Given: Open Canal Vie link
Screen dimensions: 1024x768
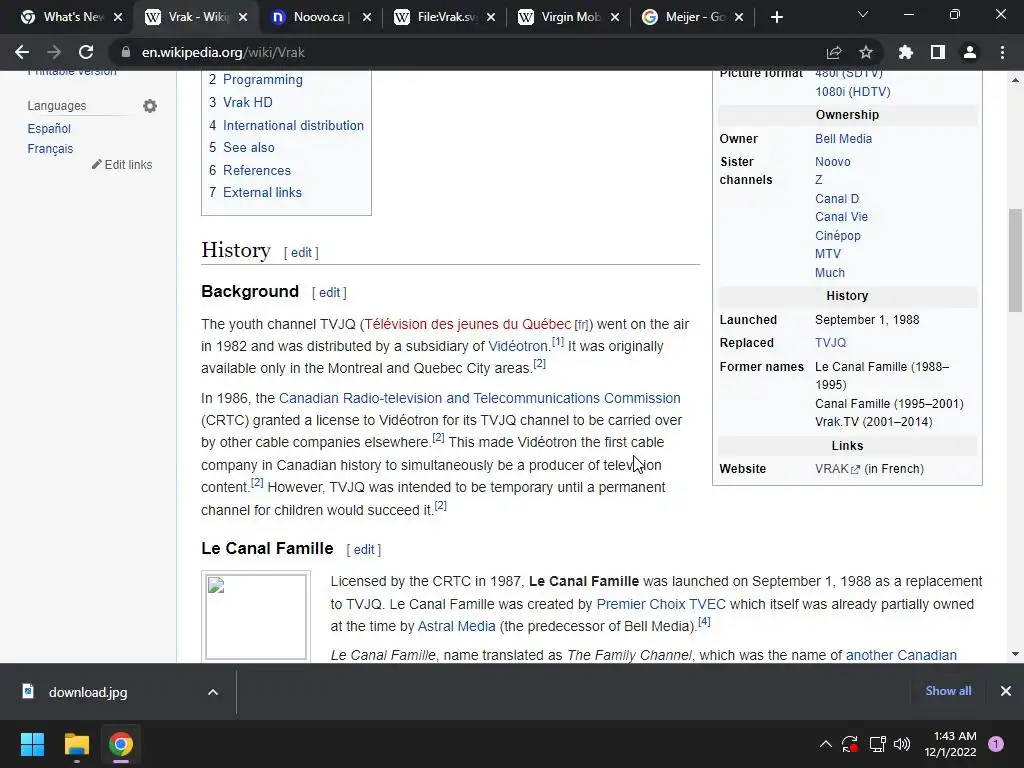Looking at the screenshot, I should (841, 217).
